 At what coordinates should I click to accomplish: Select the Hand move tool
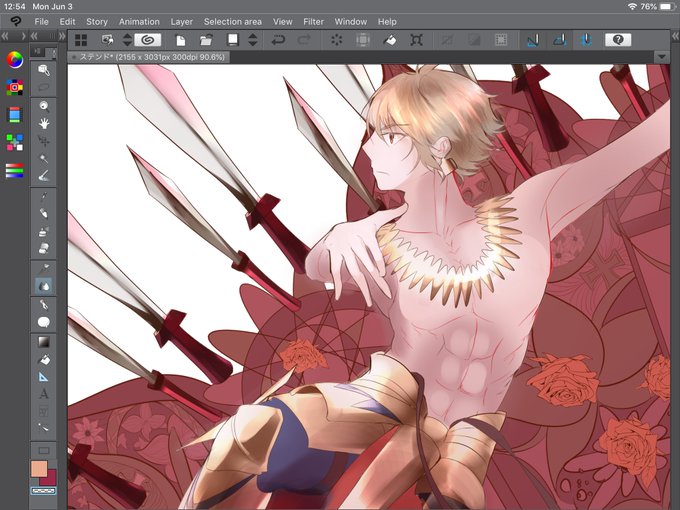pyautogui.click(x=44, y=124)
